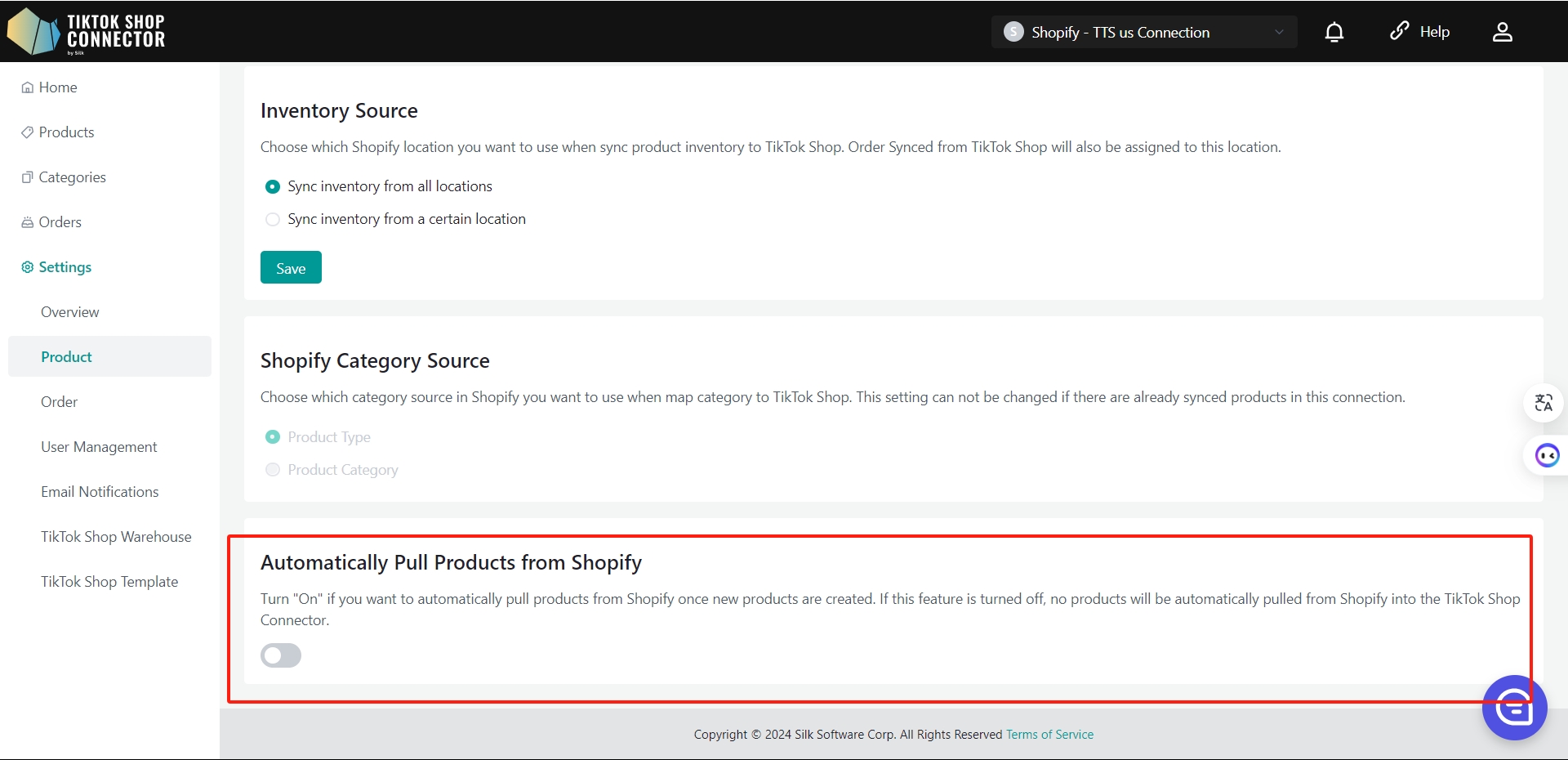Go to Home in the sidebar
The image size is (1568, 760).
58,87
